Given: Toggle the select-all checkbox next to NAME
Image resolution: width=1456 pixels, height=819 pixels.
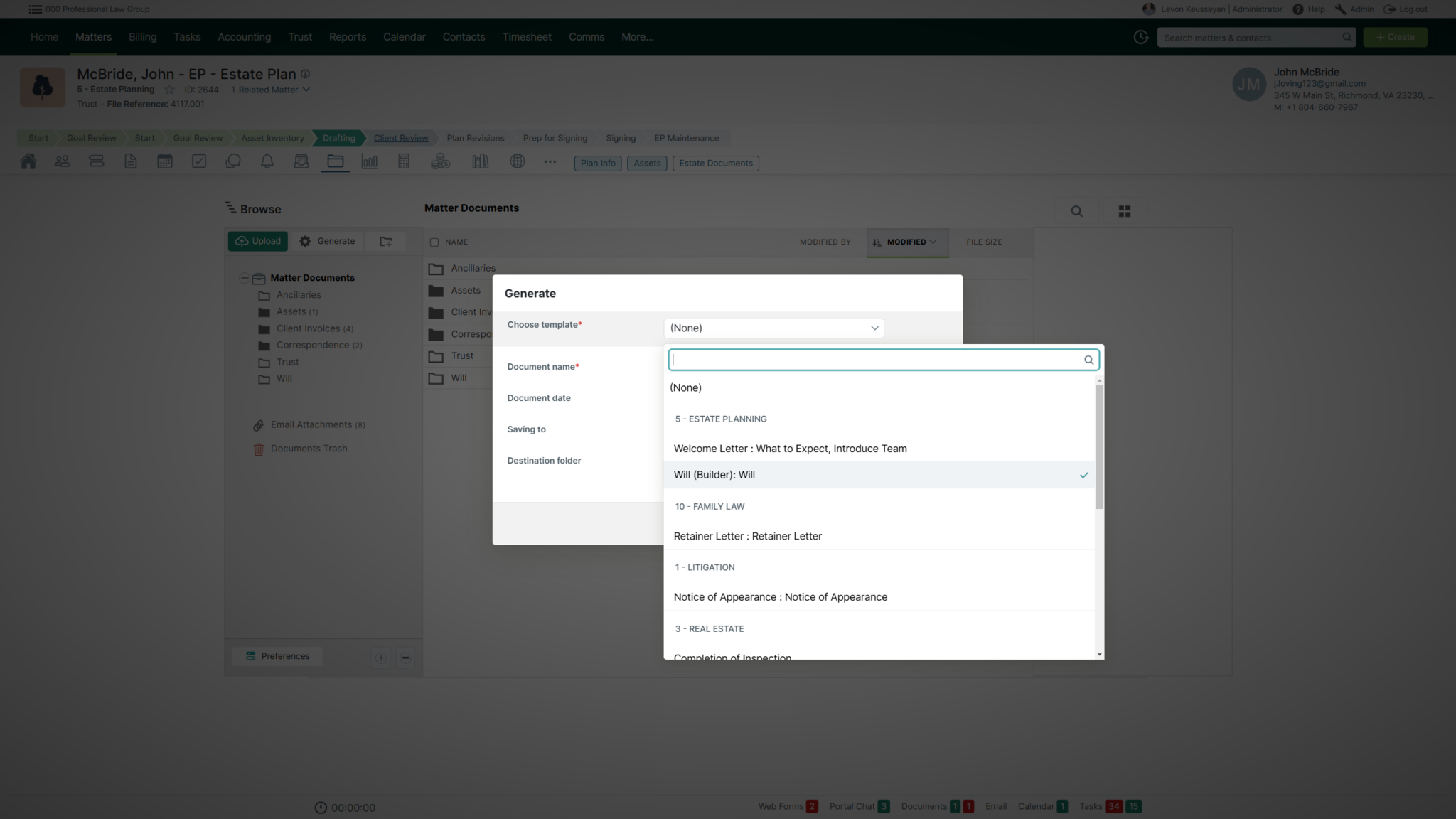Looking at the screenshot, I should [434, 242].
